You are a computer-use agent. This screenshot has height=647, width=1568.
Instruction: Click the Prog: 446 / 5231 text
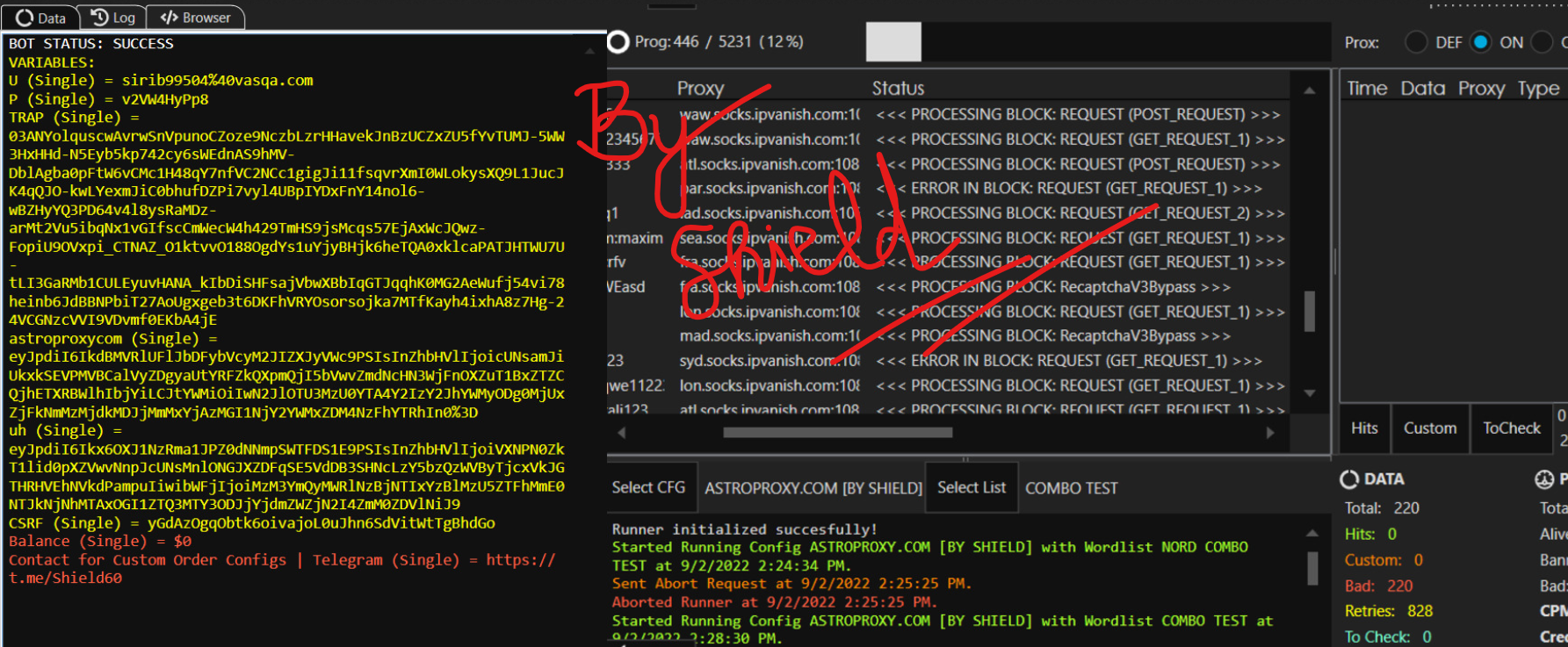(x=719, y=42)
